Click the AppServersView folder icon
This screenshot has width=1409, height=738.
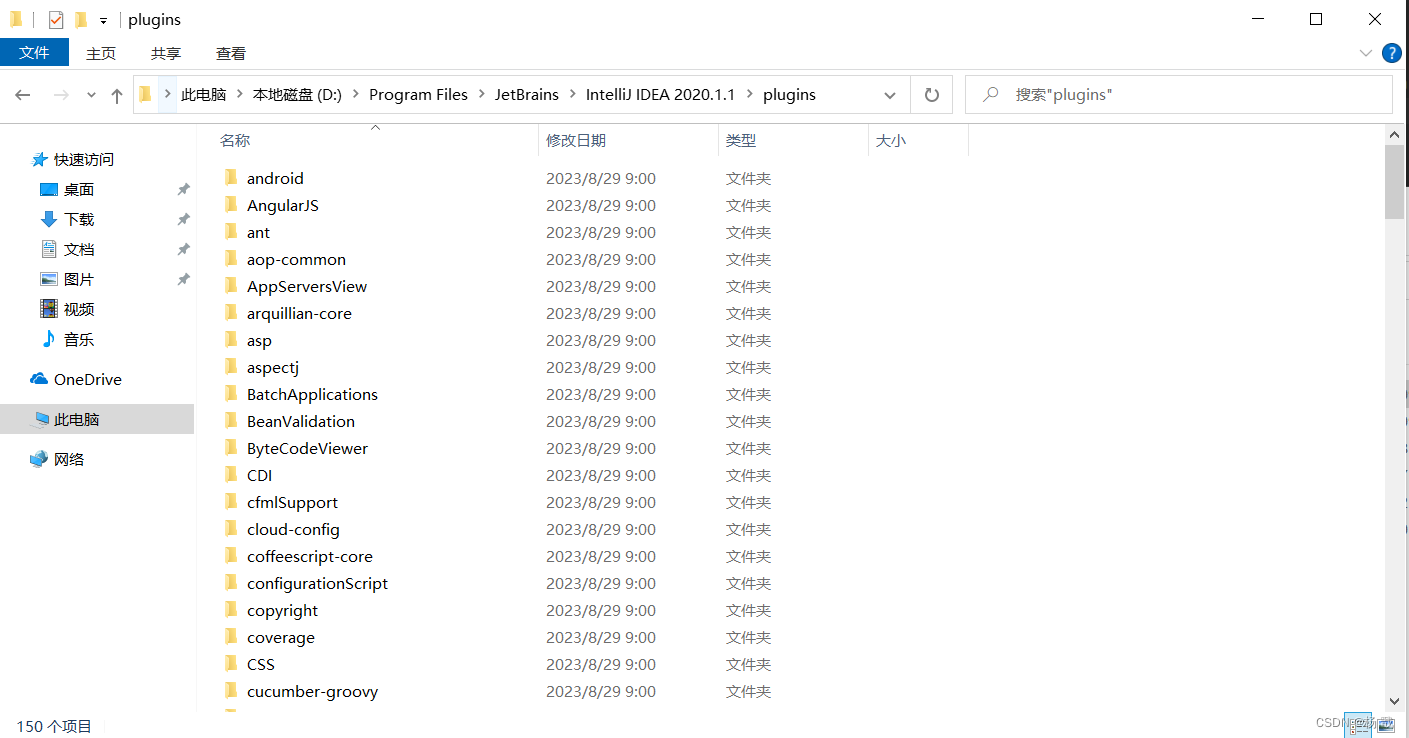click(231, 286)
